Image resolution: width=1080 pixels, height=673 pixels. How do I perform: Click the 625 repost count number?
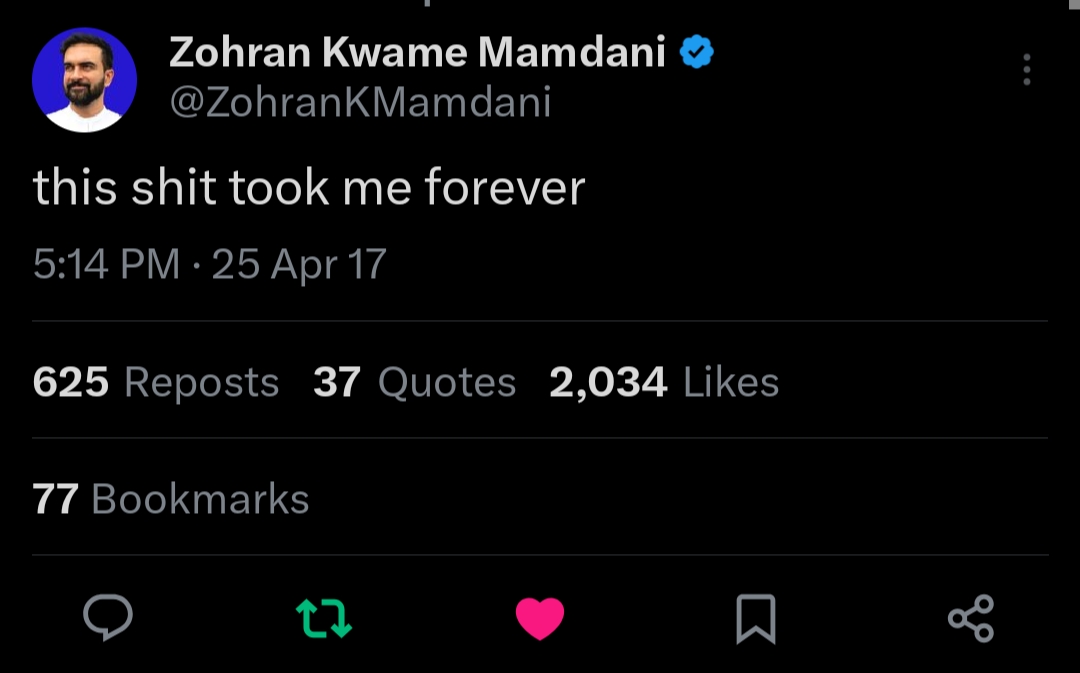coord(71,382)
